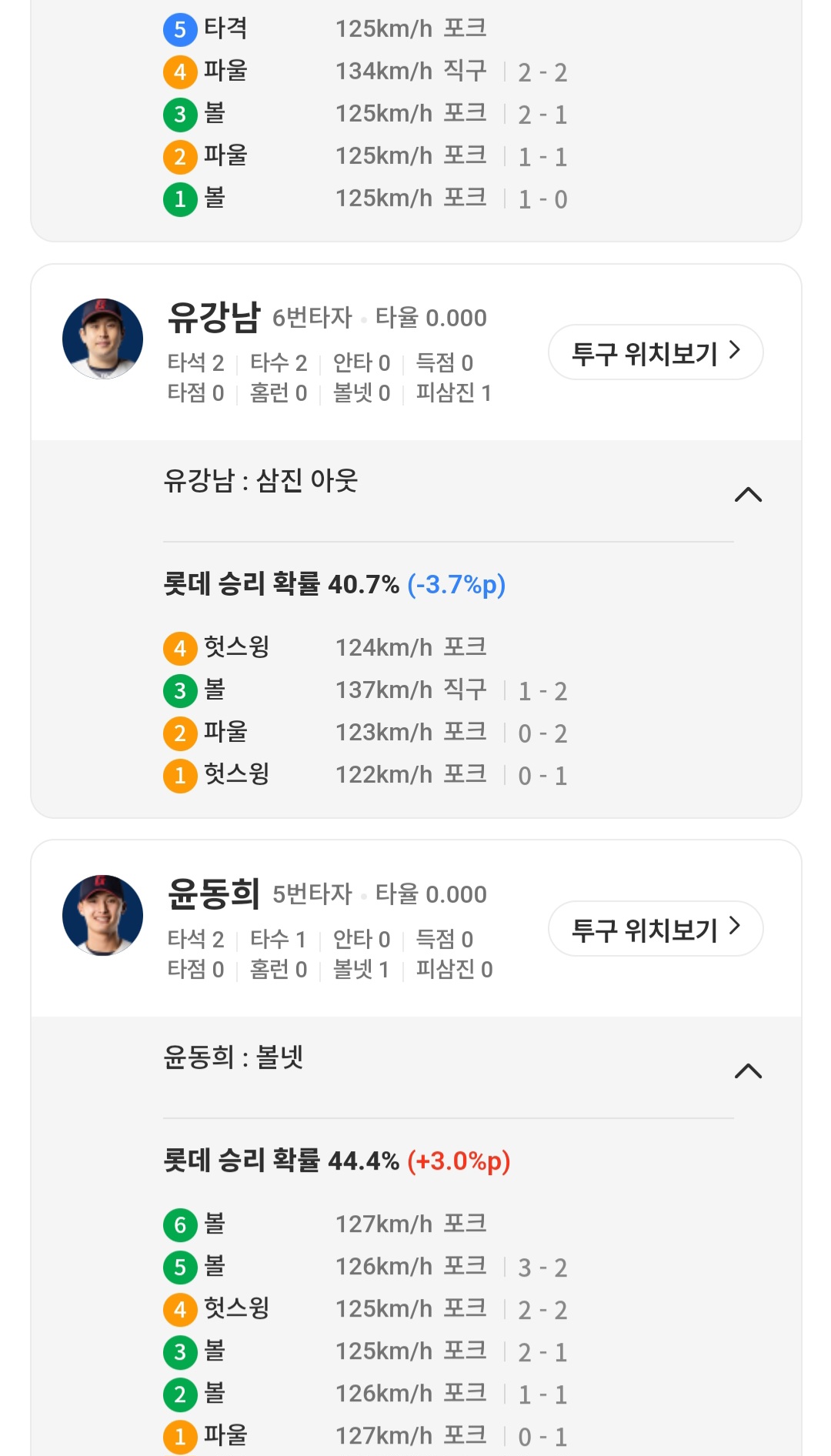The width and height of the screenshot is (831, 1456).
Task: Select 윤동희 pitch 6 ball badge
Action: tap(180, 1224)
